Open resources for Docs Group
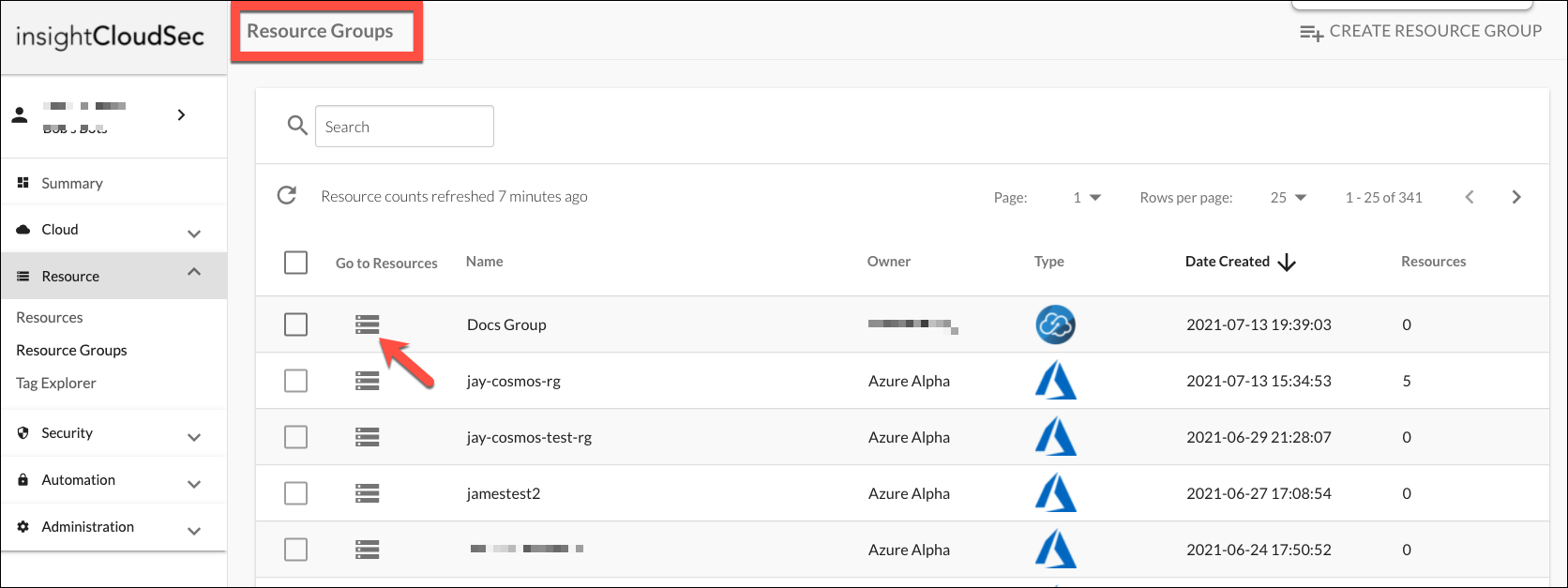 (368, 324)
